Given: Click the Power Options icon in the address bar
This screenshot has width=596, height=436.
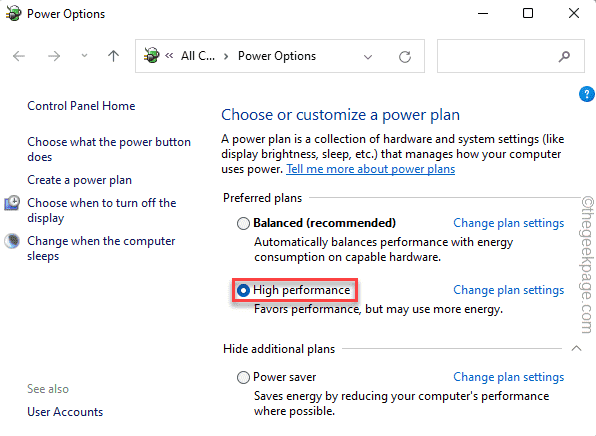Looking at the screenshot, I should tap(152, 55).
